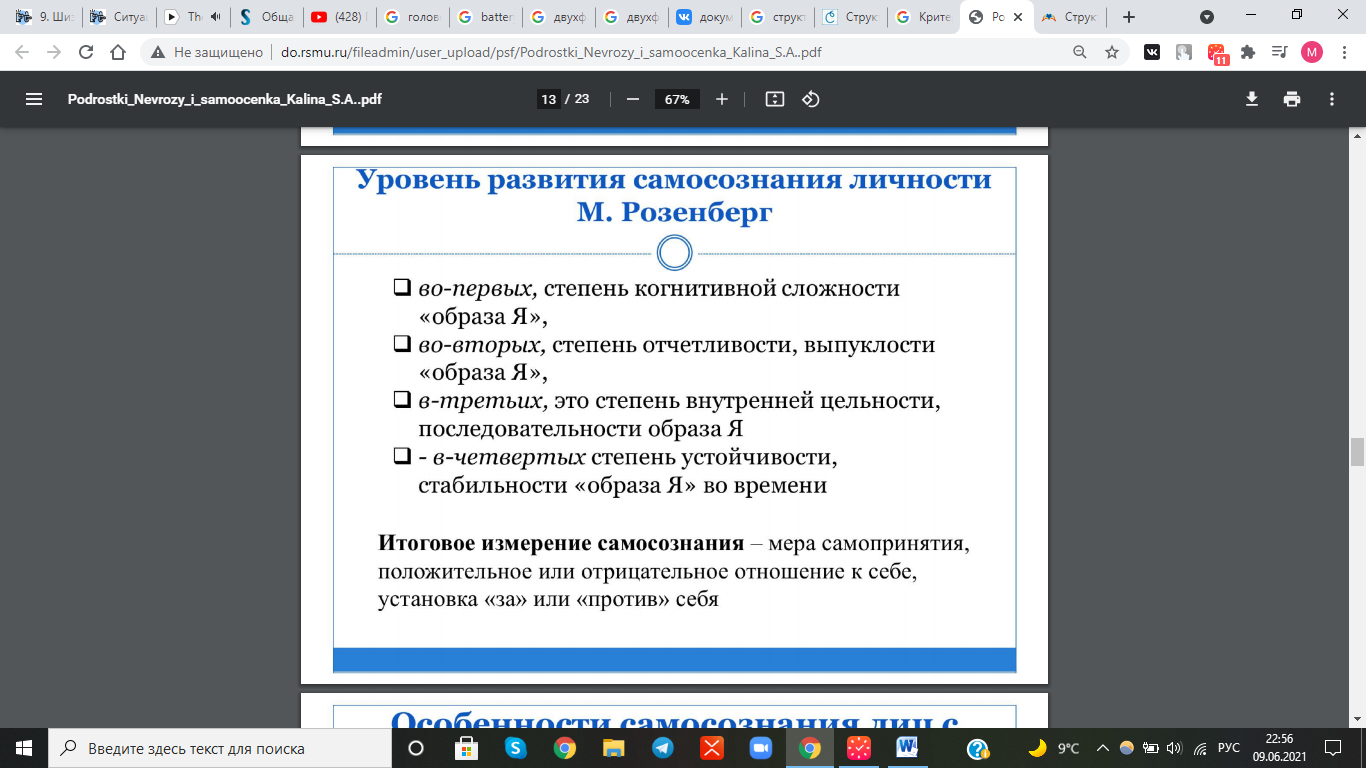Click the 67% zoom level field
Image resolution: width=1366 pixels, height=768 pixels.
(x=677, y=99)
